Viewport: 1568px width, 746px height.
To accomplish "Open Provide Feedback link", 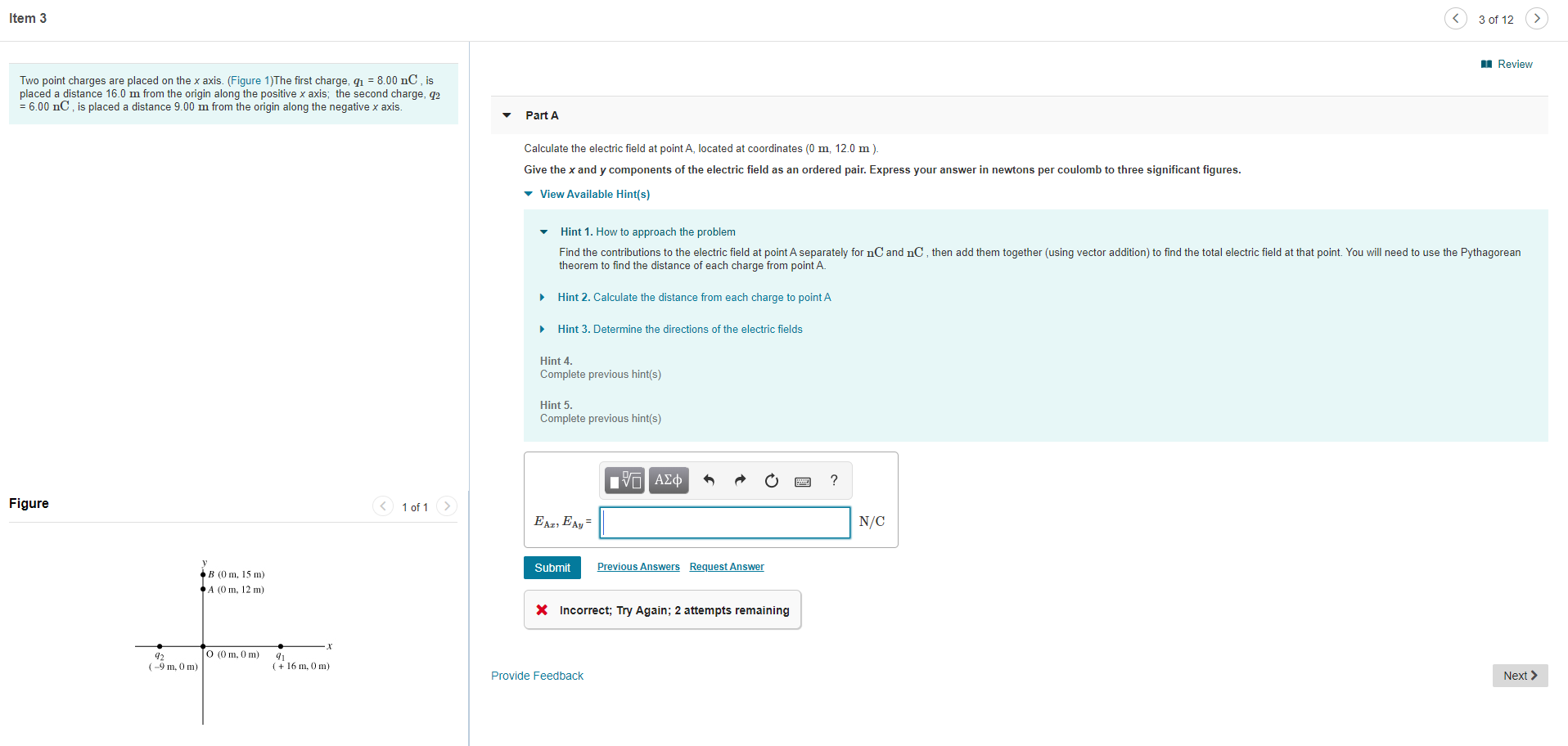I will pos(537,676).
